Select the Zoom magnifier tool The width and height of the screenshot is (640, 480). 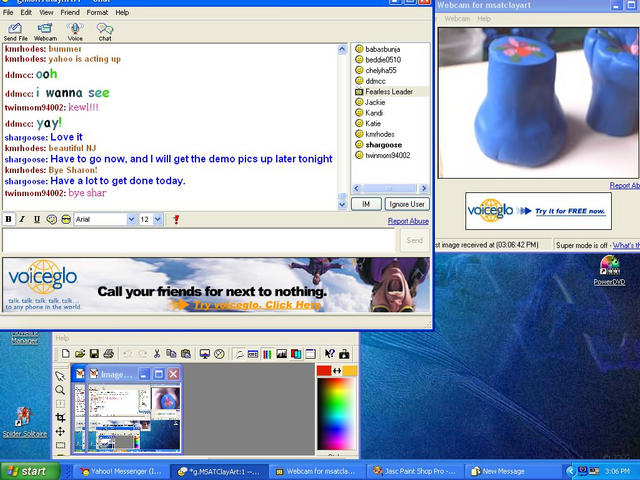point(60,390)
